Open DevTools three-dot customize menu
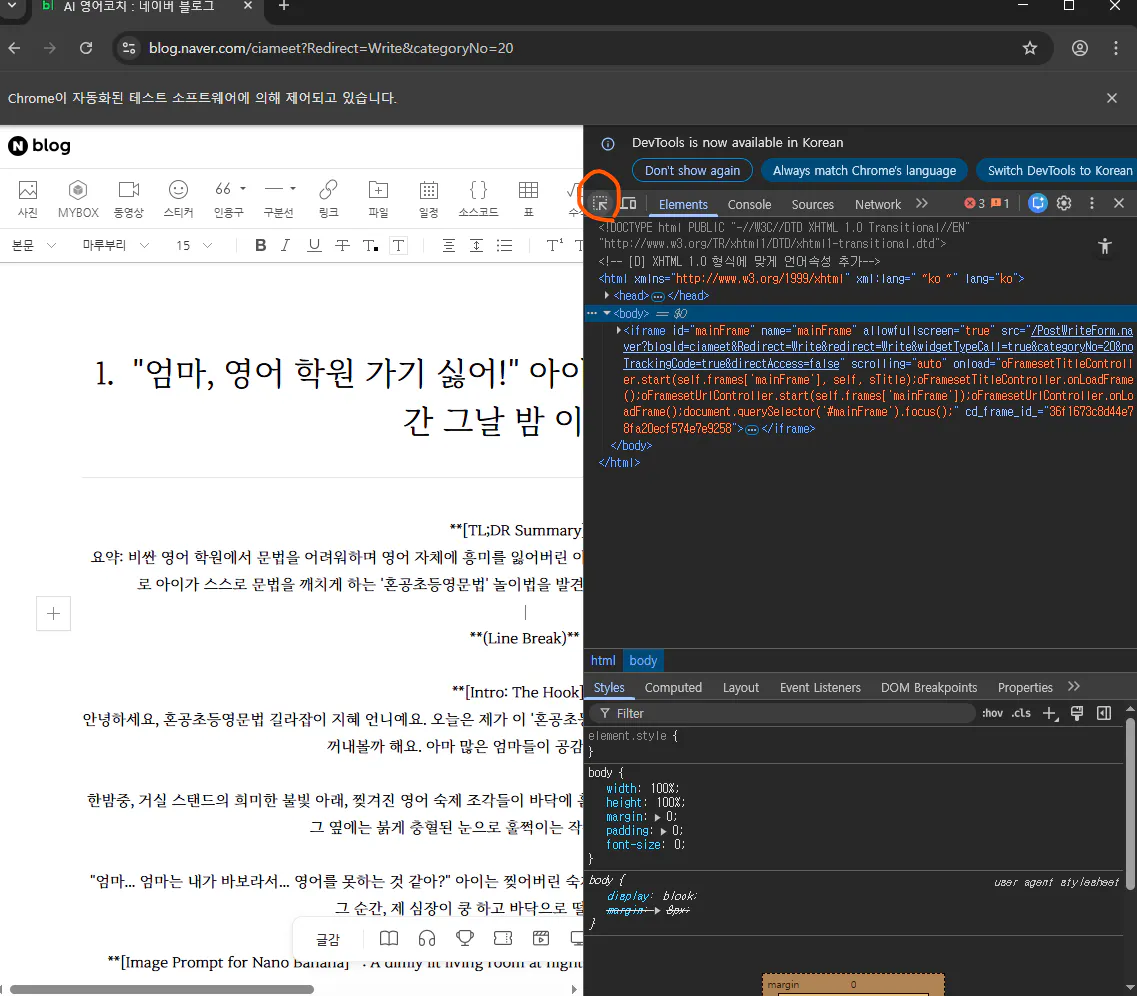 pos(1092,204)
